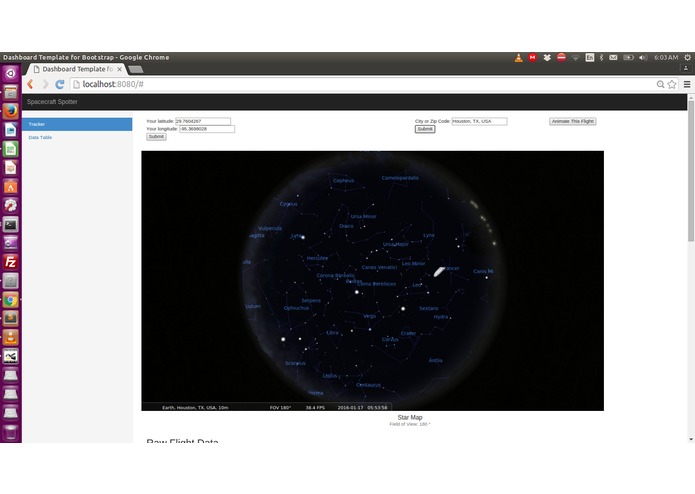The width and height of the screenshot is (695, 494).
Task: Close the Dashboard Template tab
Action: coord(119,69)
